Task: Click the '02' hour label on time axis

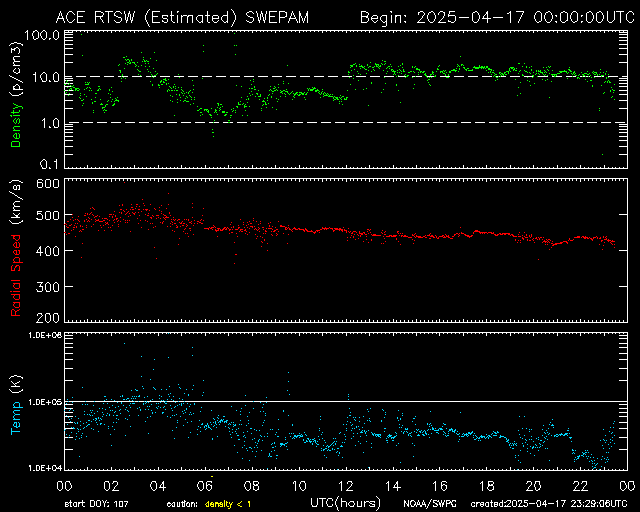Action: [x=111, y=486]
